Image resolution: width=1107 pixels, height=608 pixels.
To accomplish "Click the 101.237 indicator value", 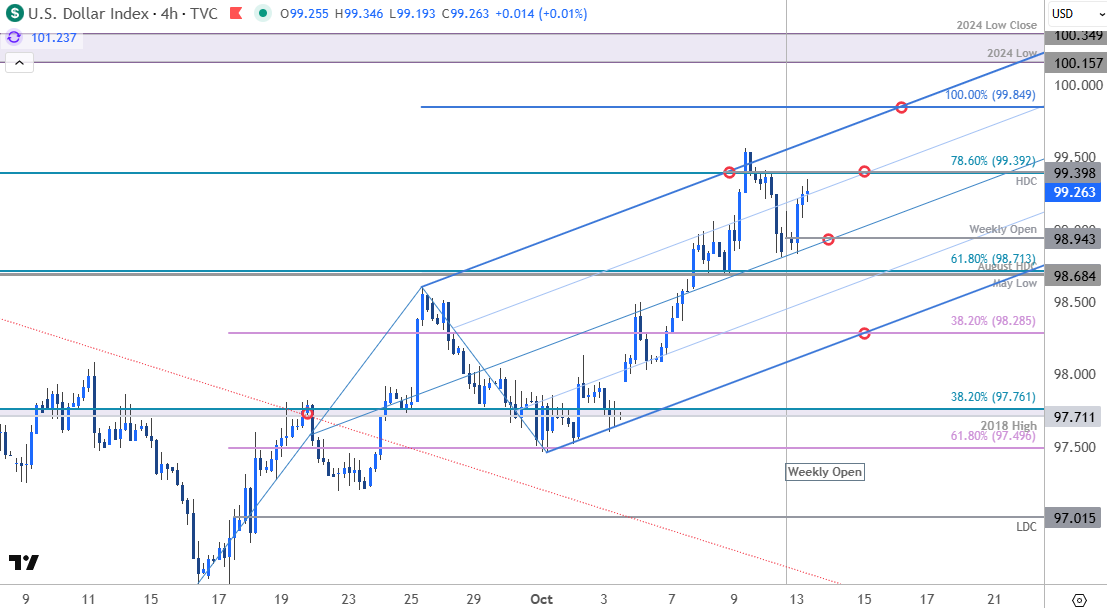I will coord(54,37).
